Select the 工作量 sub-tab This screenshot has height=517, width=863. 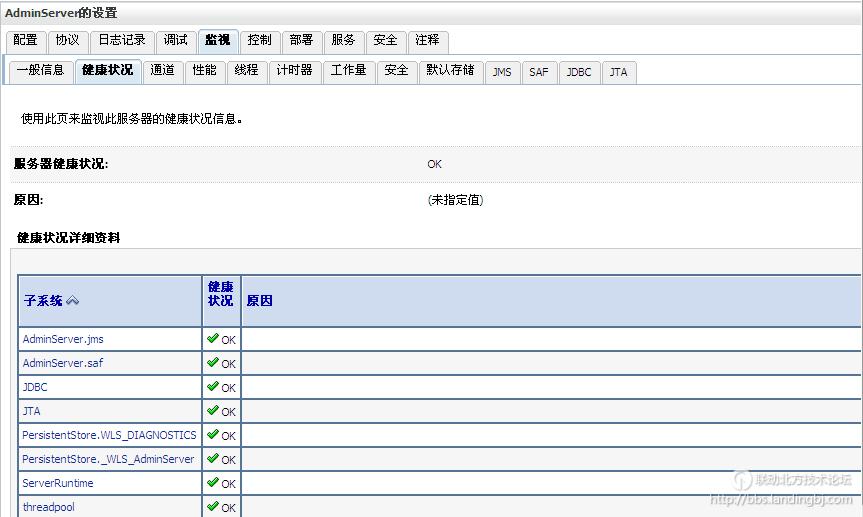pos(348,72)
